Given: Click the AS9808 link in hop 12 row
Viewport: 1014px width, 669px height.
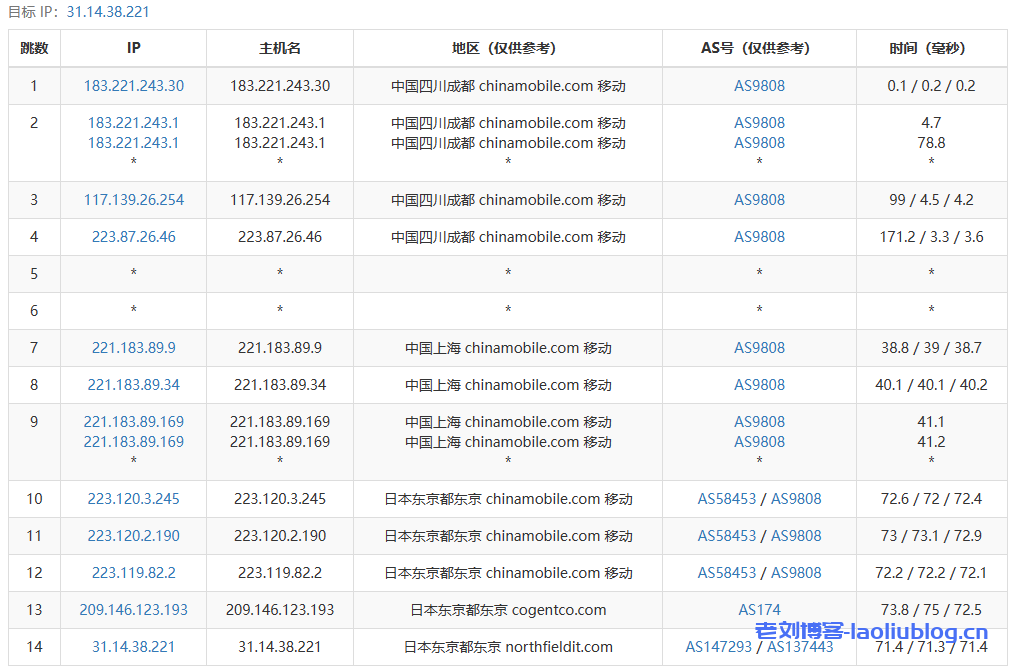Looking at the screenshot, I should (x=796, y=573).
